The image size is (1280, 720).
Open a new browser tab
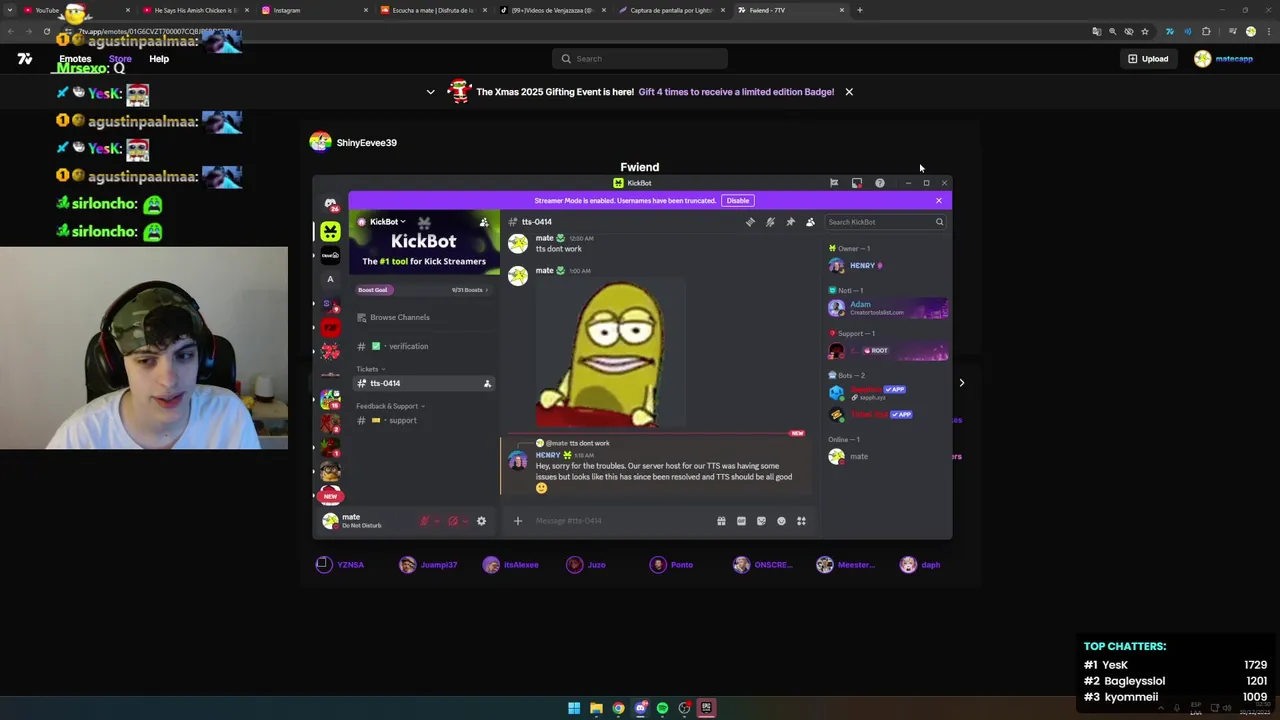tap(860, 10)
